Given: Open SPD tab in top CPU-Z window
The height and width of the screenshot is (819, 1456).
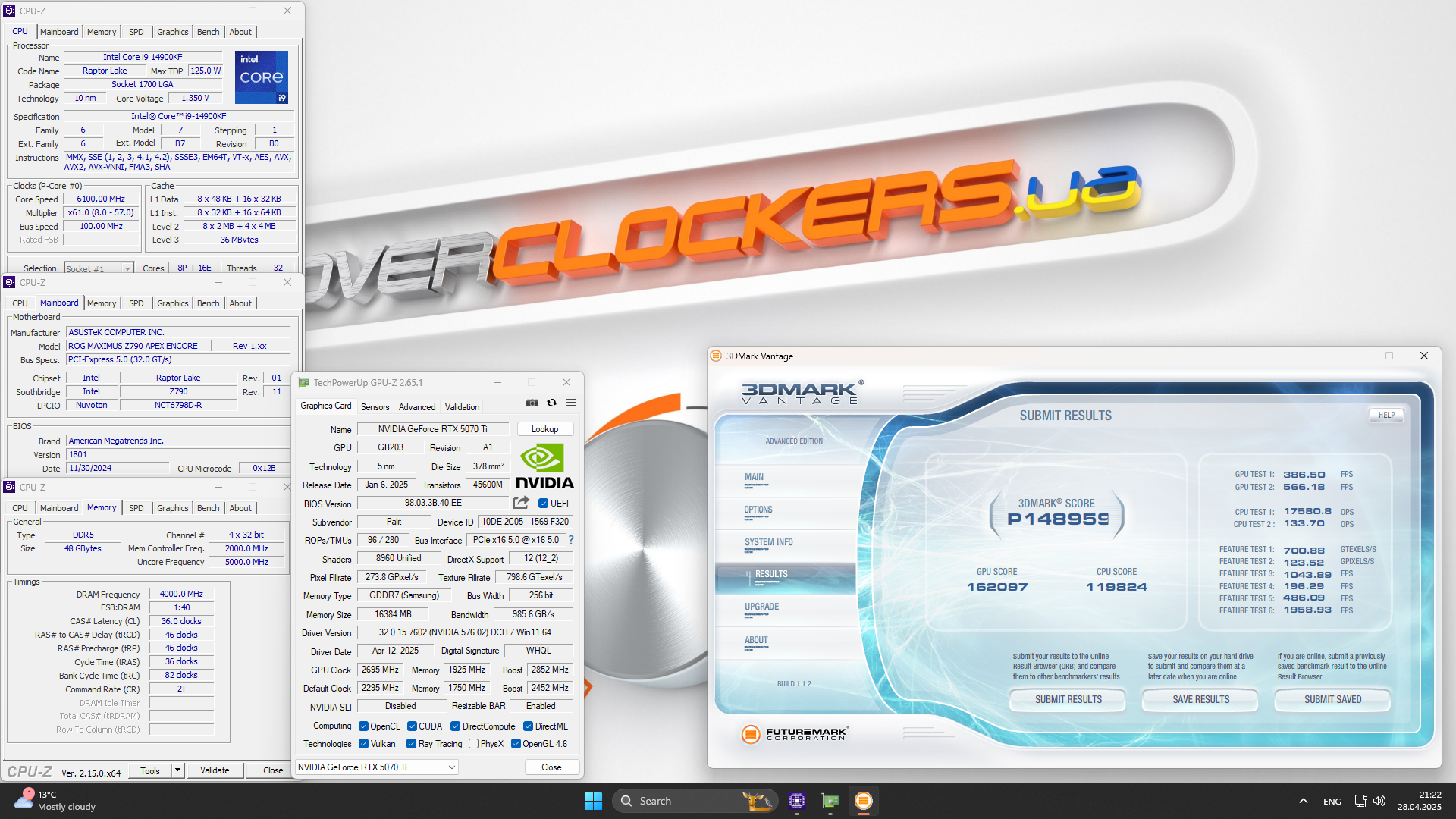Looking at the screenshot, I should 136,32.
